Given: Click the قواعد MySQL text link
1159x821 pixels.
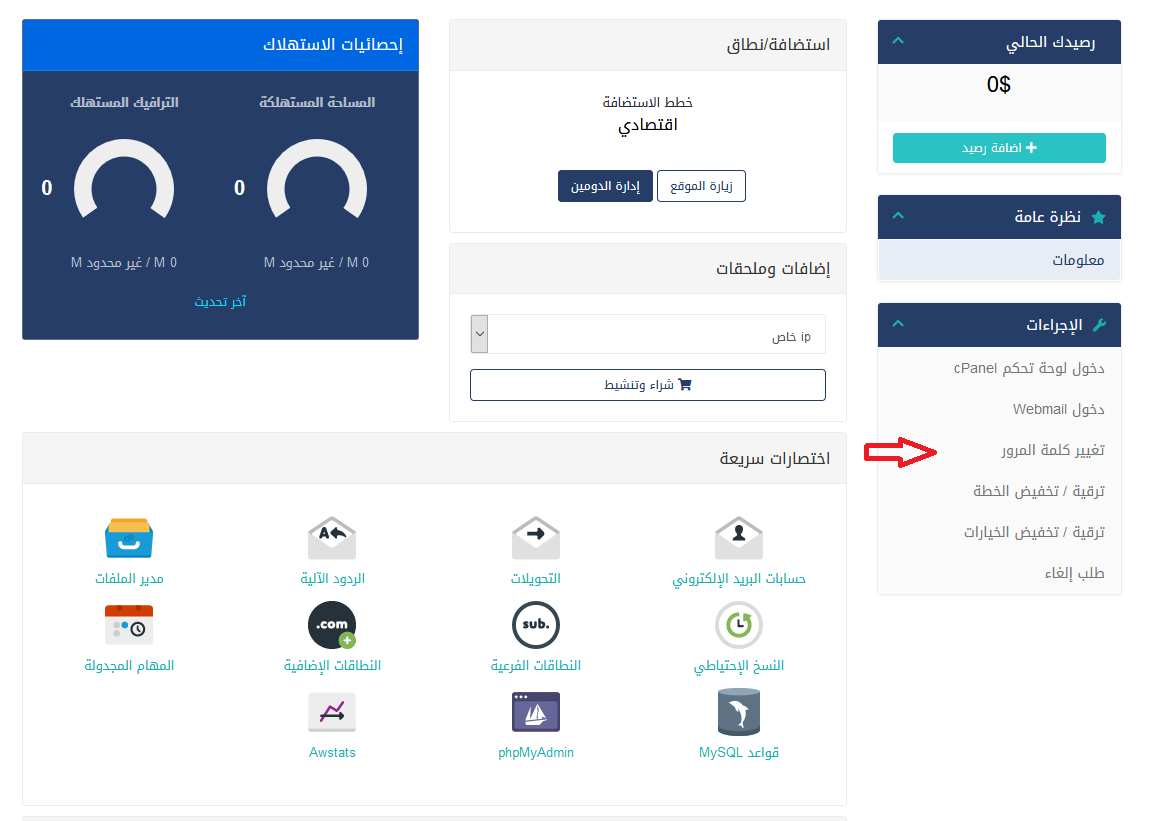Looking at the screenshot, I should point(738,752).
